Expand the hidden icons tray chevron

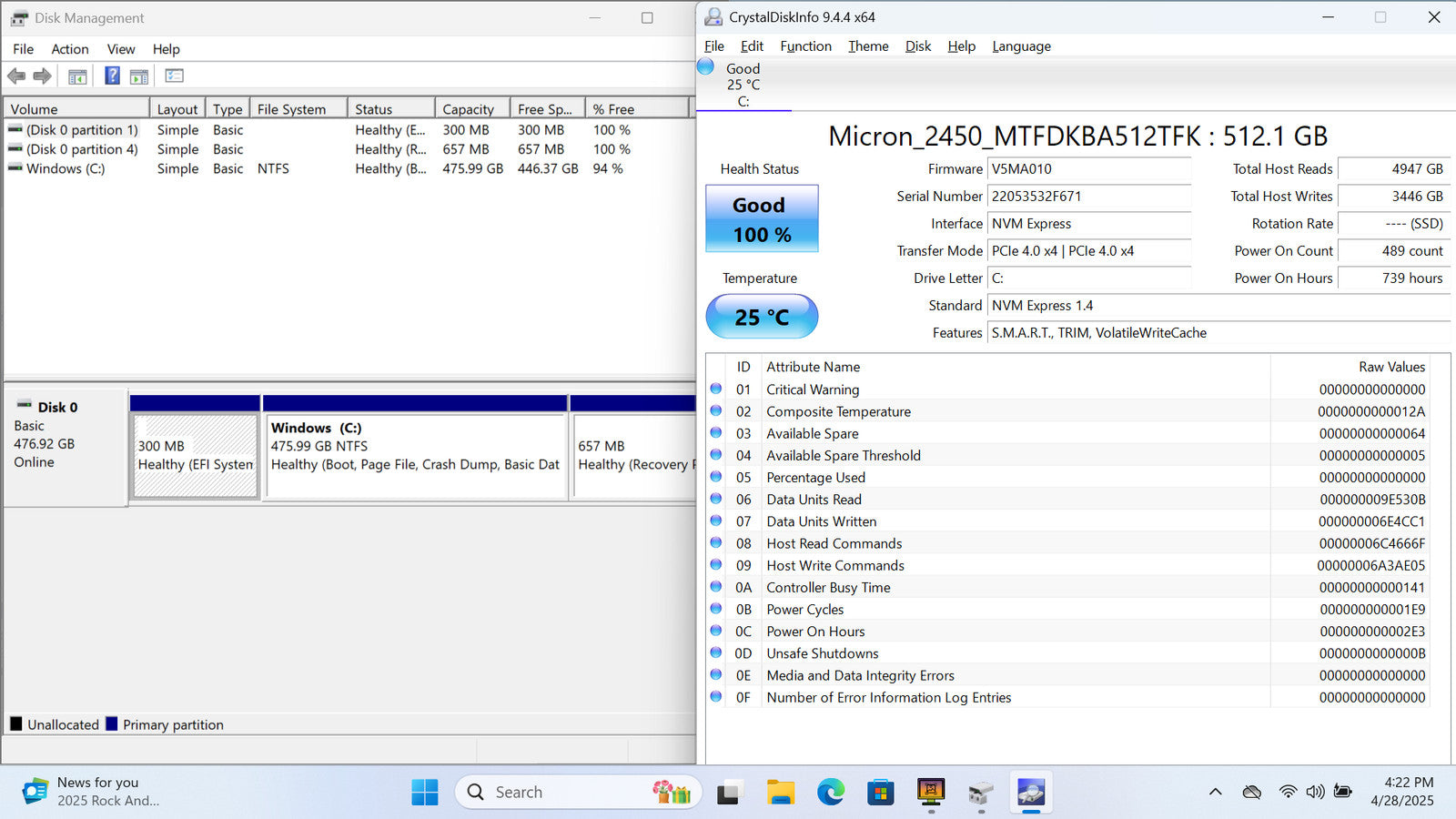pyautogui.click(x=1215, y=792)
